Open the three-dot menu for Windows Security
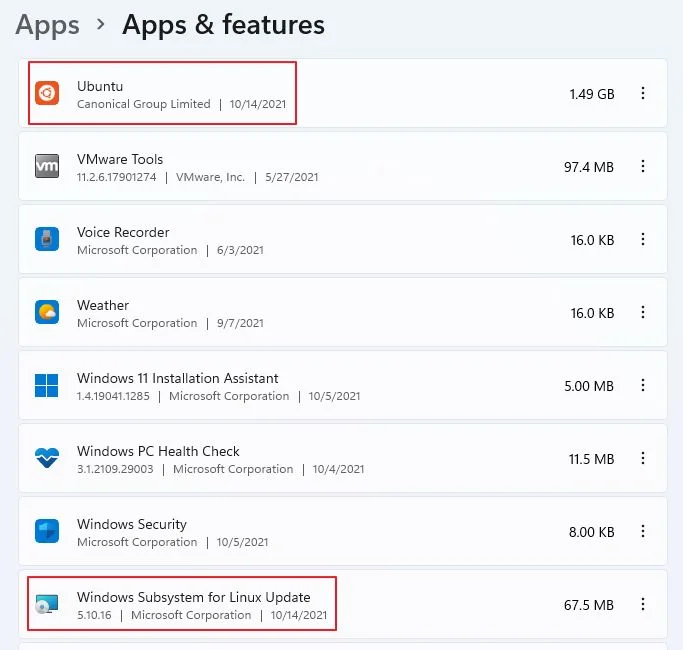683x650 pixels. point(643,531)
